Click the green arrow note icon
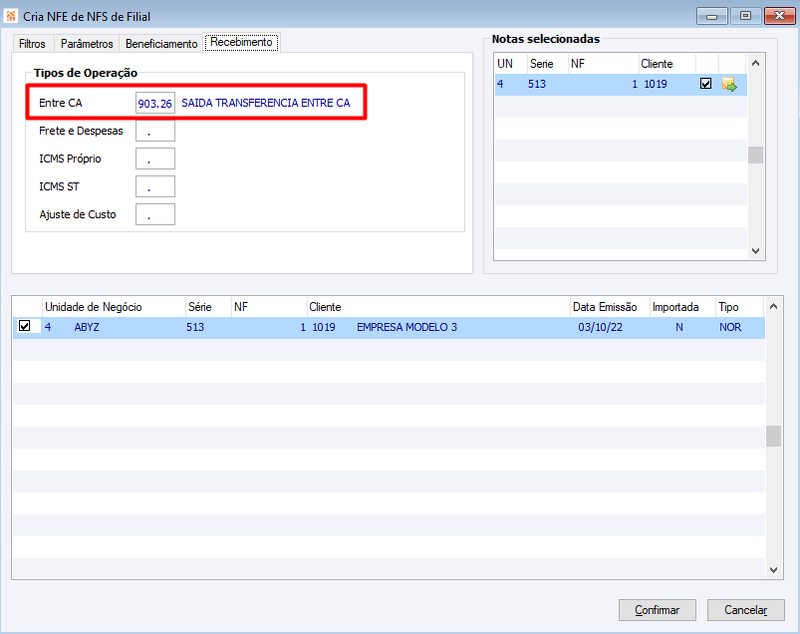800x634 pixels. pyautogui.click(x=729, y=84)
